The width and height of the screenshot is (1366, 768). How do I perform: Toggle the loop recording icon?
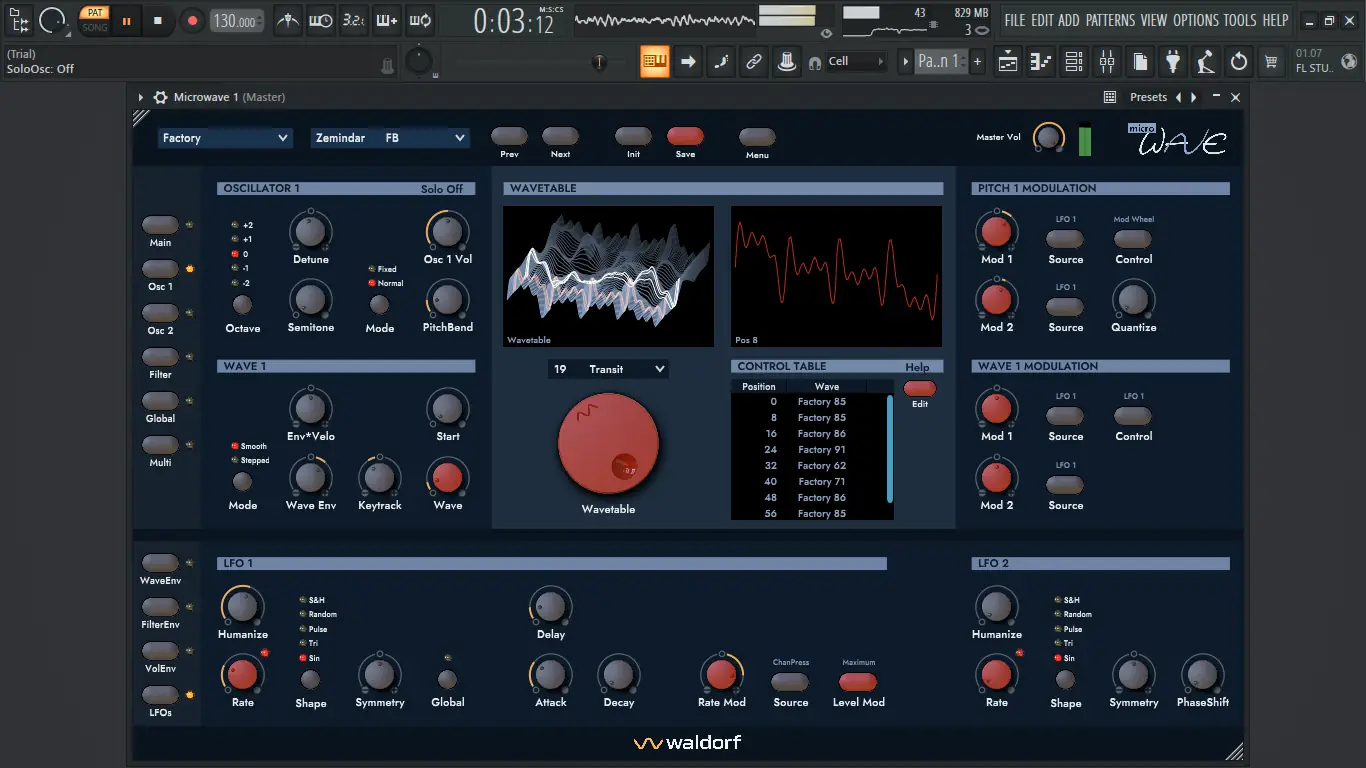point(420,20)
